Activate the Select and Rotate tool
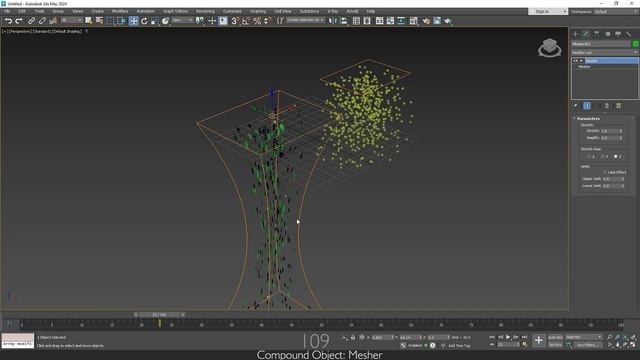 click(x=144, y=20)
